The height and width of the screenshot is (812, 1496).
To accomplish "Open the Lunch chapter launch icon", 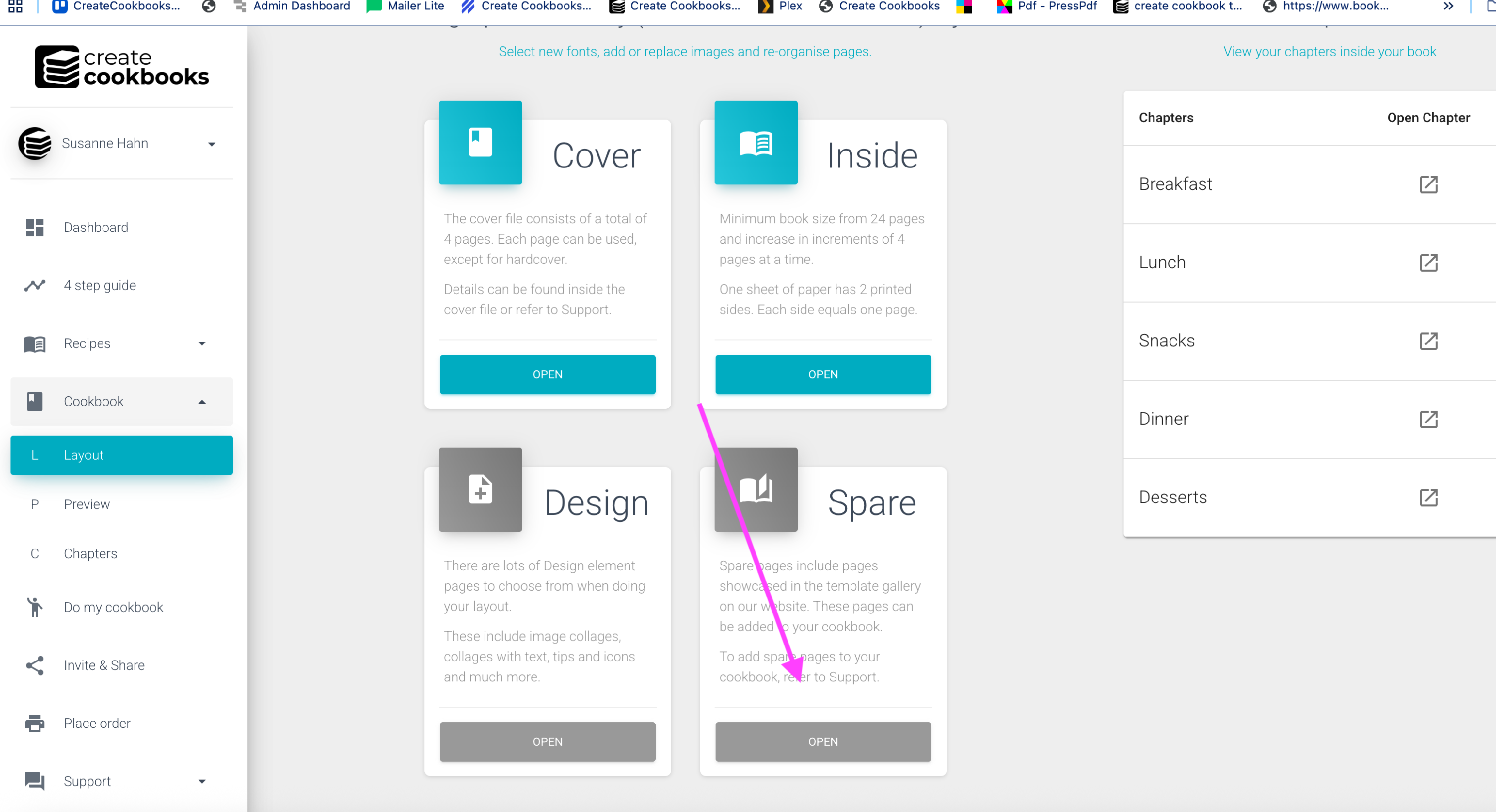I will click(1428, 263).
